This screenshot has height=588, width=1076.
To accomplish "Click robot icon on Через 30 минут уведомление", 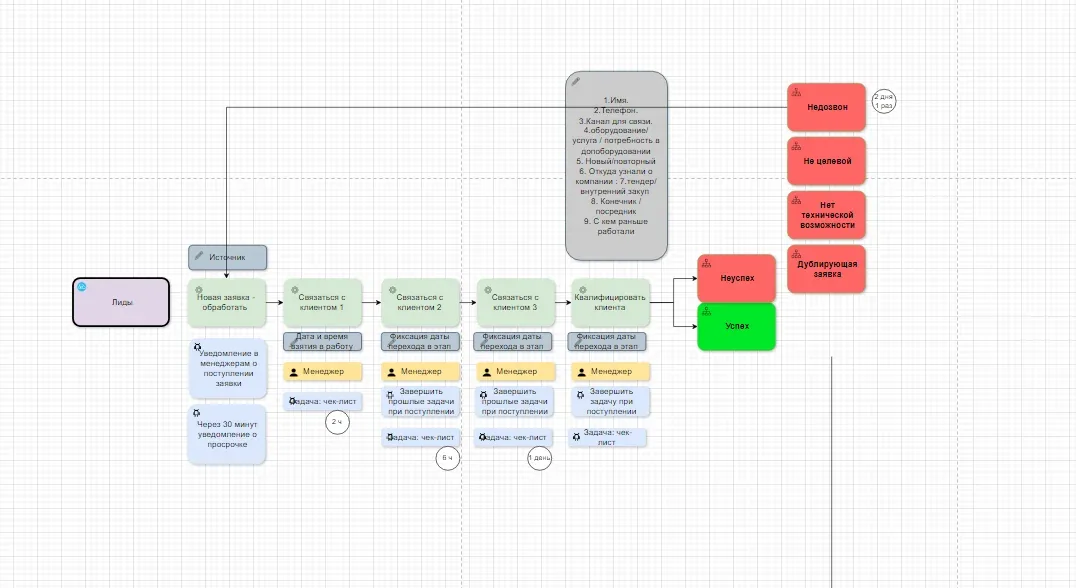I will [x=196, y=413].
